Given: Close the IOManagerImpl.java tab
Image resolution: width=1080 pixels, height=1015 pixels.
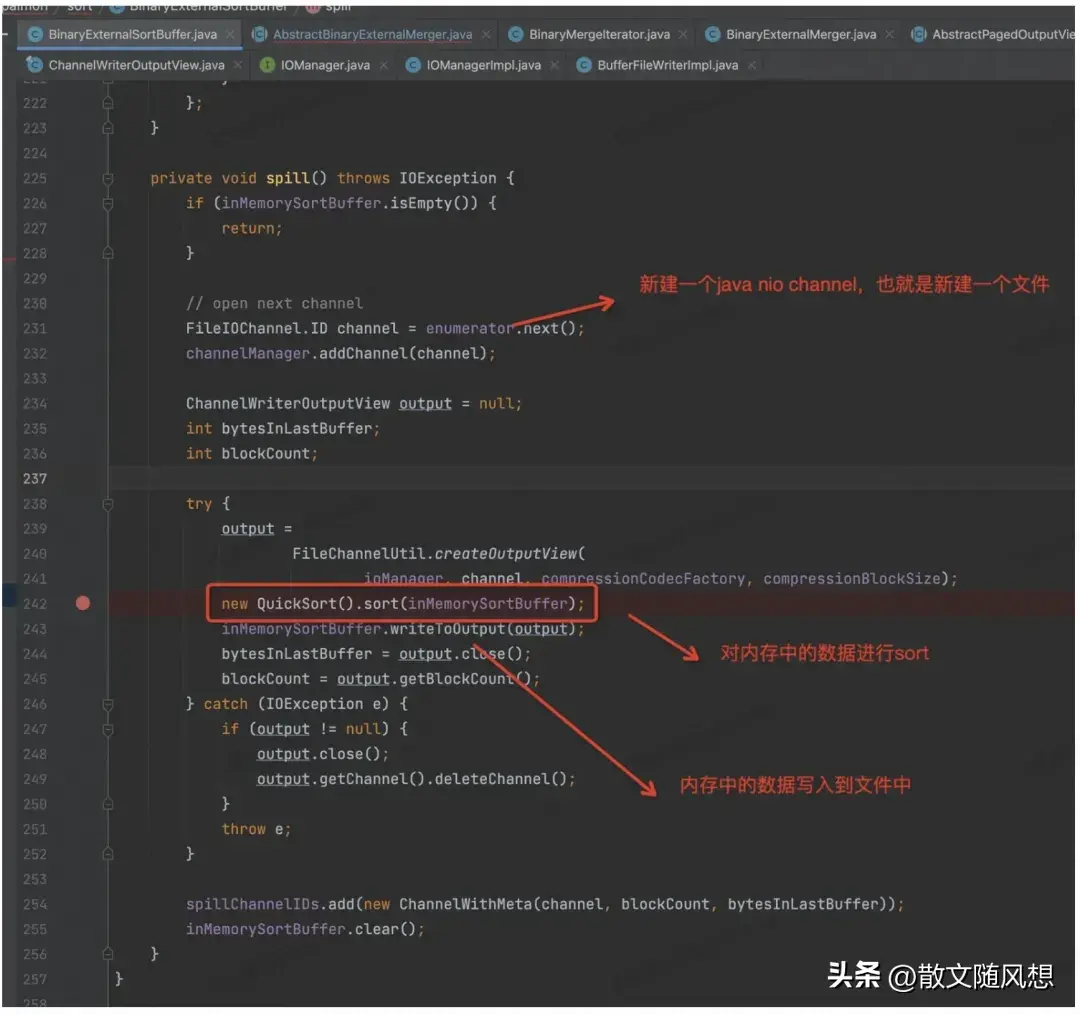Looking at the screenshot, I should point(554,65).
